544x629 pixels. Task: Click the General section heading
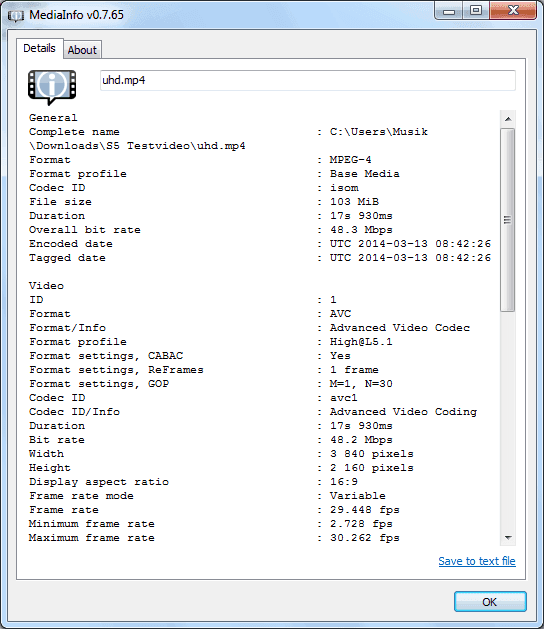pos(53,118)
